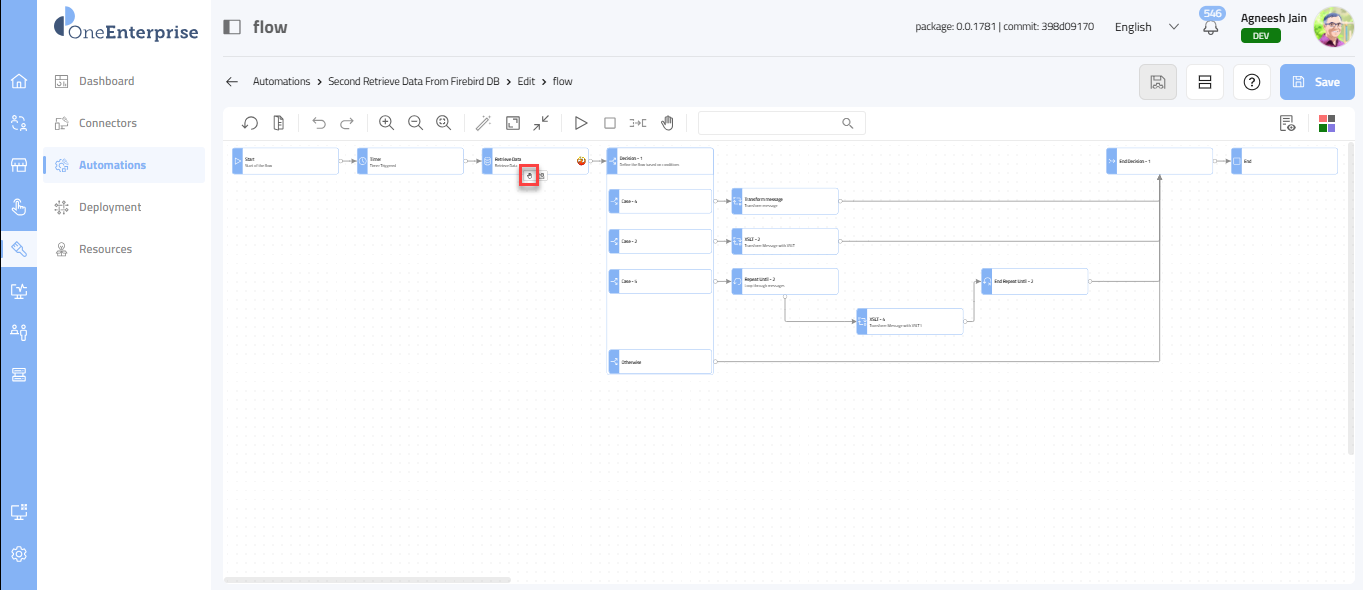The width and height of the screenshot is (1363, 590).
Task: Stop the flow with the square icon
Action: pyautogui.click(x=609, y=123)
